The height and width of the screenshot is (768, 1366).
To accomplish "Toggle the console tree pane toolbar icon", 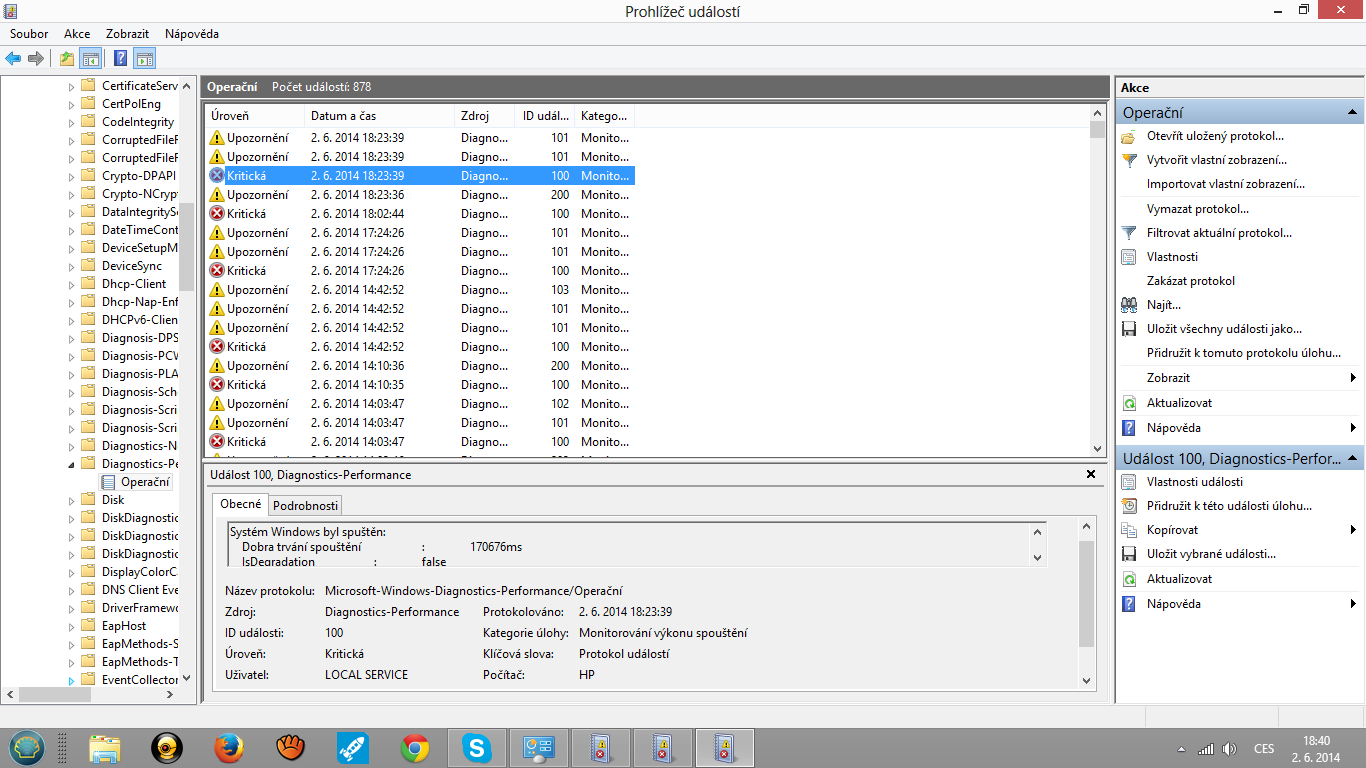I will click(90, 58).
